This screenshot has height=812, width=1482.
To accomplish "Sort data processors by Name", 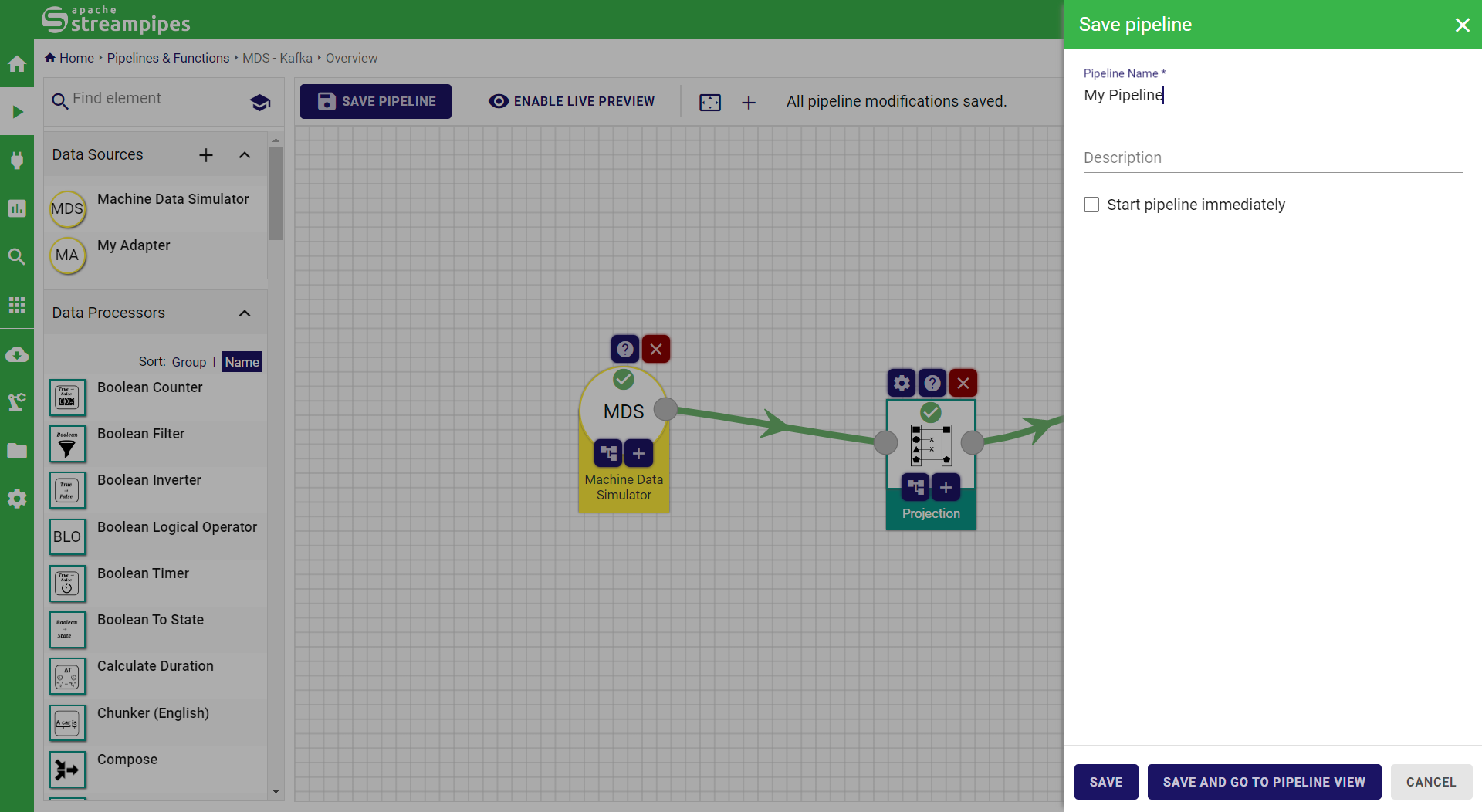I will click(242, 362).
